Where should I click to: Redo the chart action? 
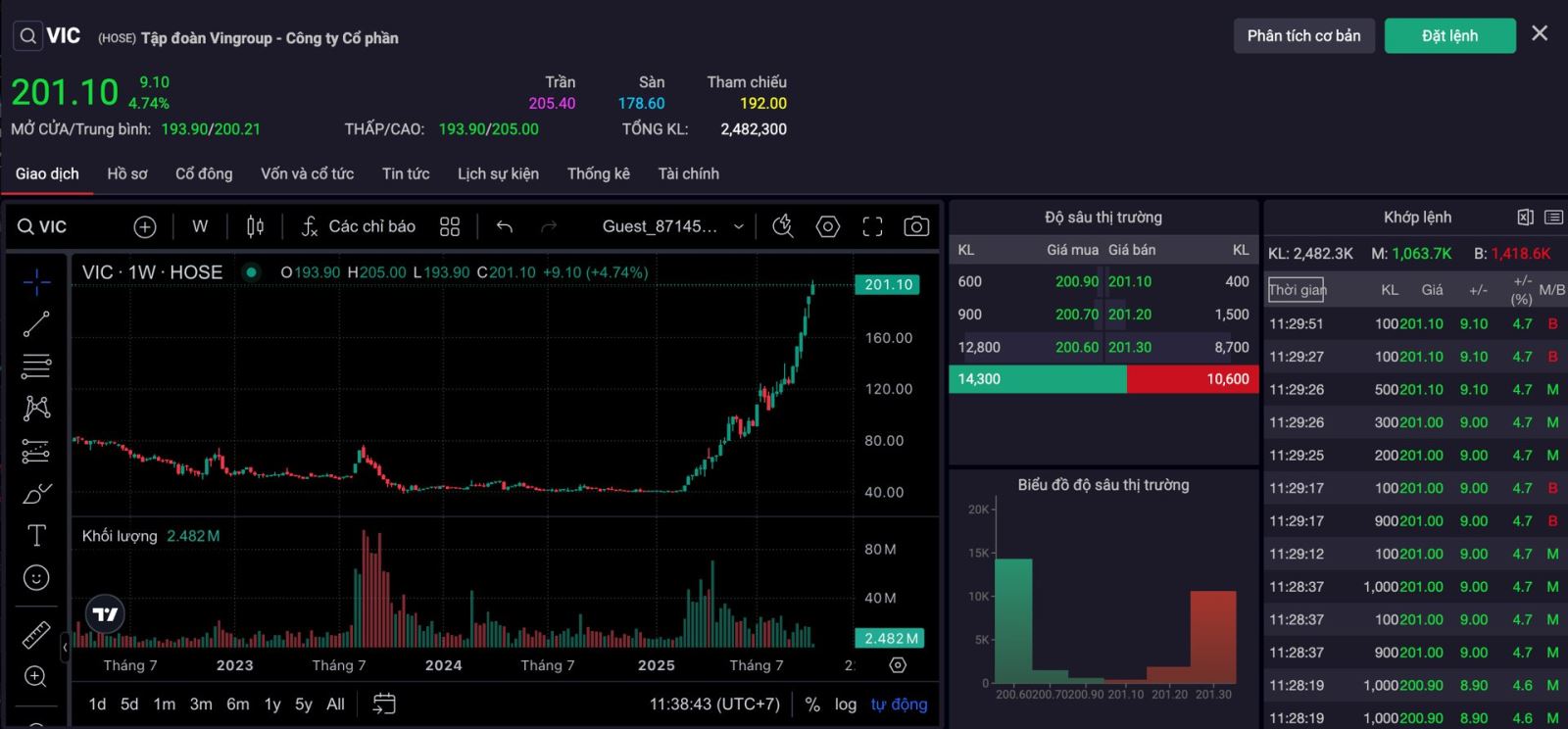549,226
